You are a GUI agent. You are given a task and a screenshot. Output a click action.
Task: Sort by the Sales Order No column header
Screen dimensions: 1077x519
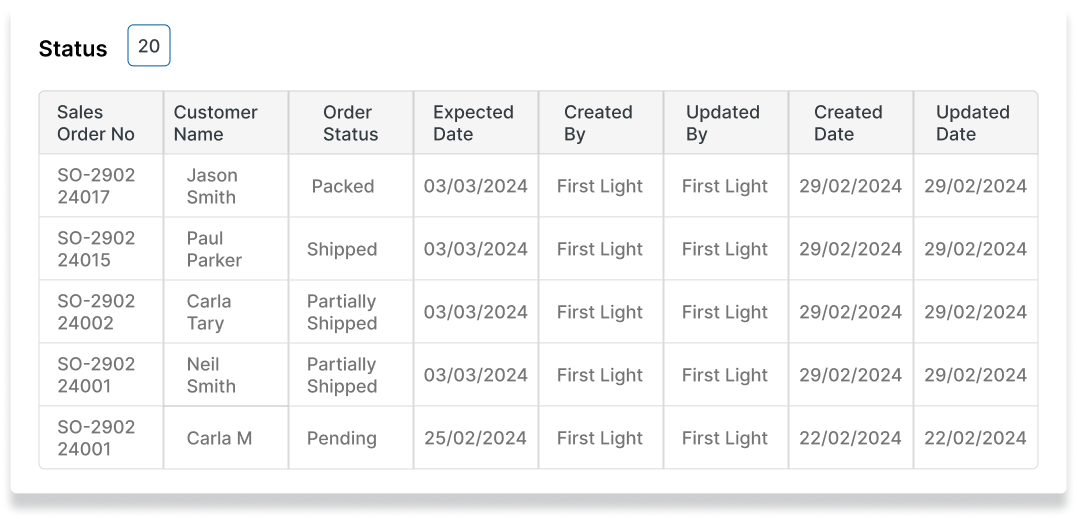coord(96,123)
